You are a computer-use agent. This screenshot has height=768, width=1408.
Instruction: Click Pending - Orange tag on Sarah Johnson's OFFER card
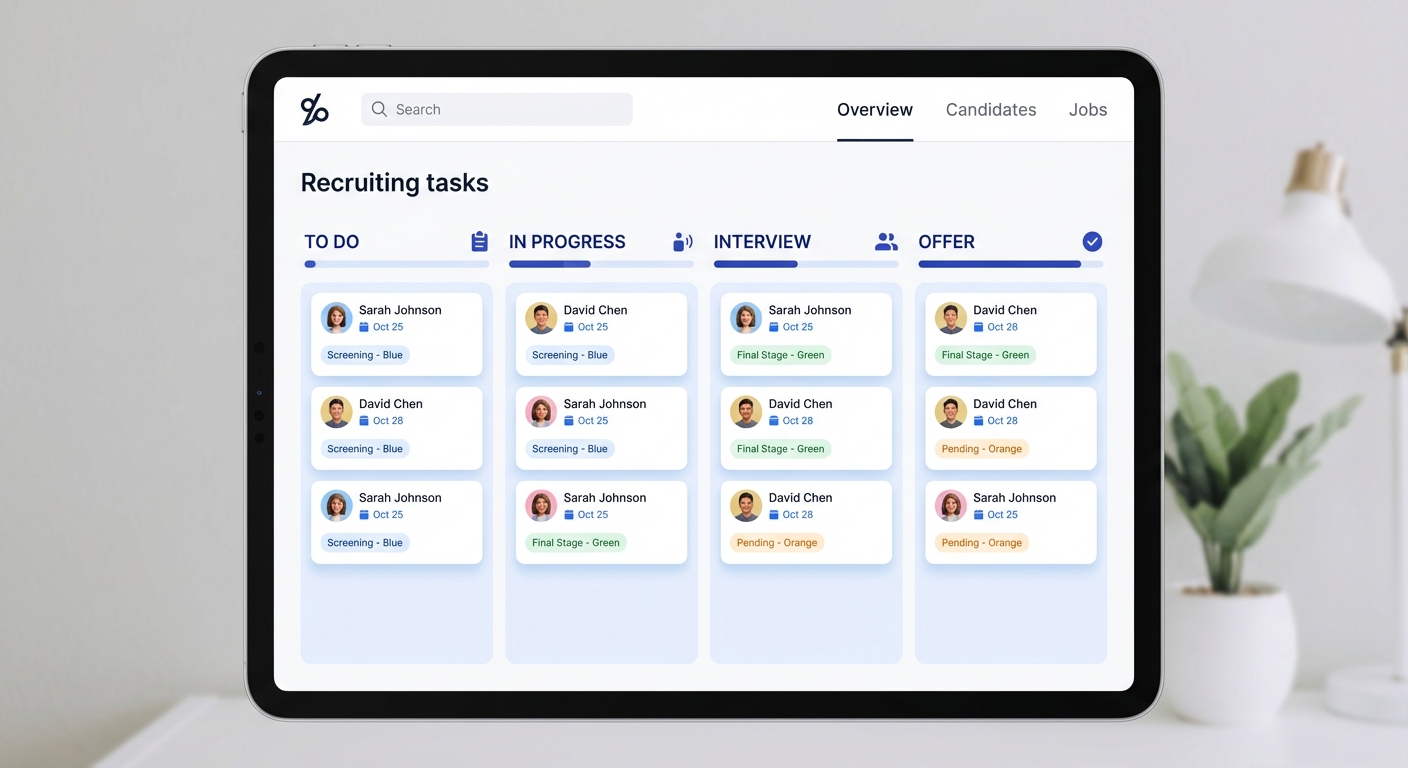(x=981, y=543)
